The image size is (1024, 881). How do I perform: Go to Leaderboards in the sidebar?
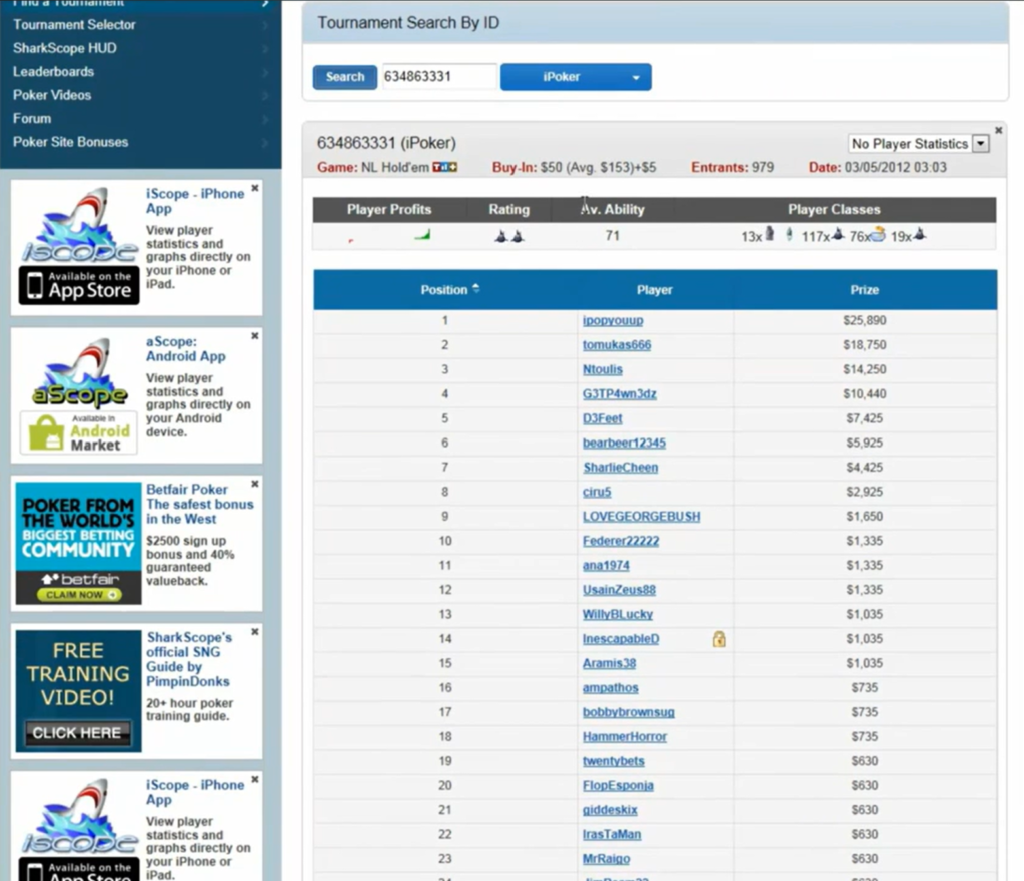point(54,72)
